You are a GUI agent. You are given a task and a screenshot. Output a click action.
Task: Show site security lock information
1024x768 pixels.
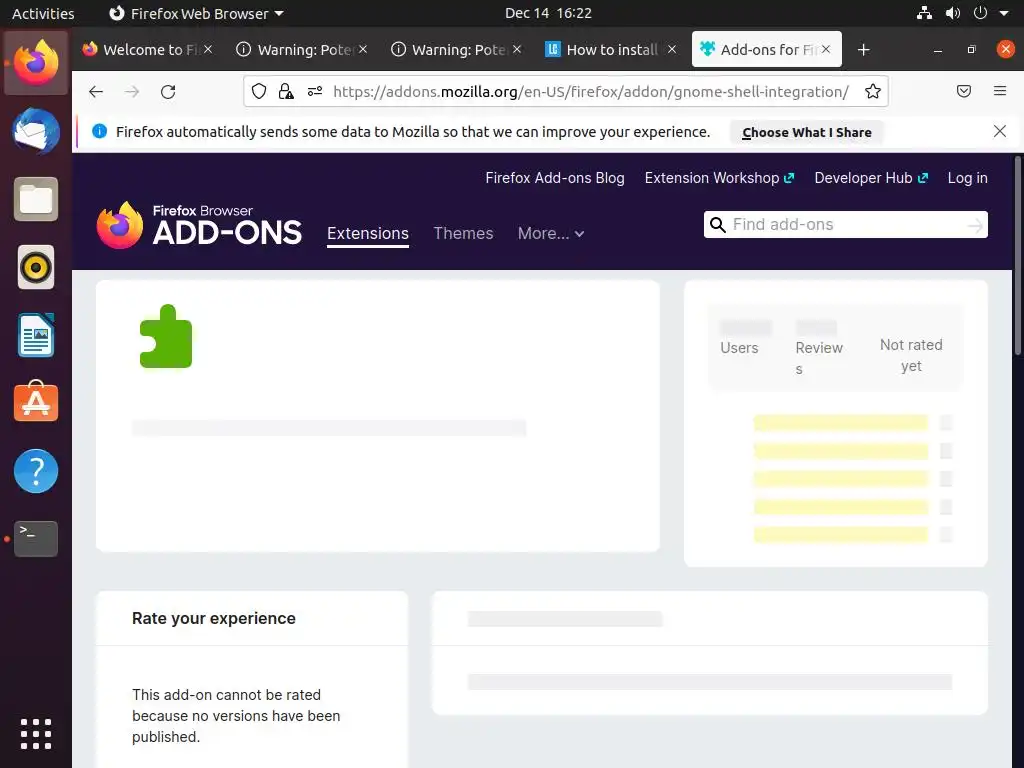[286, 91]
